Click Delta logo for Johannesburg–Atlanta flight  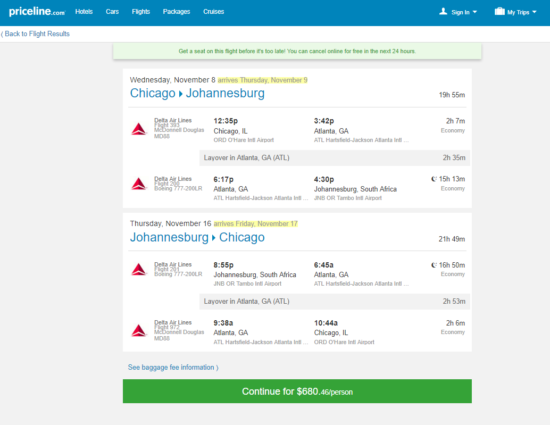click(139, 270)
